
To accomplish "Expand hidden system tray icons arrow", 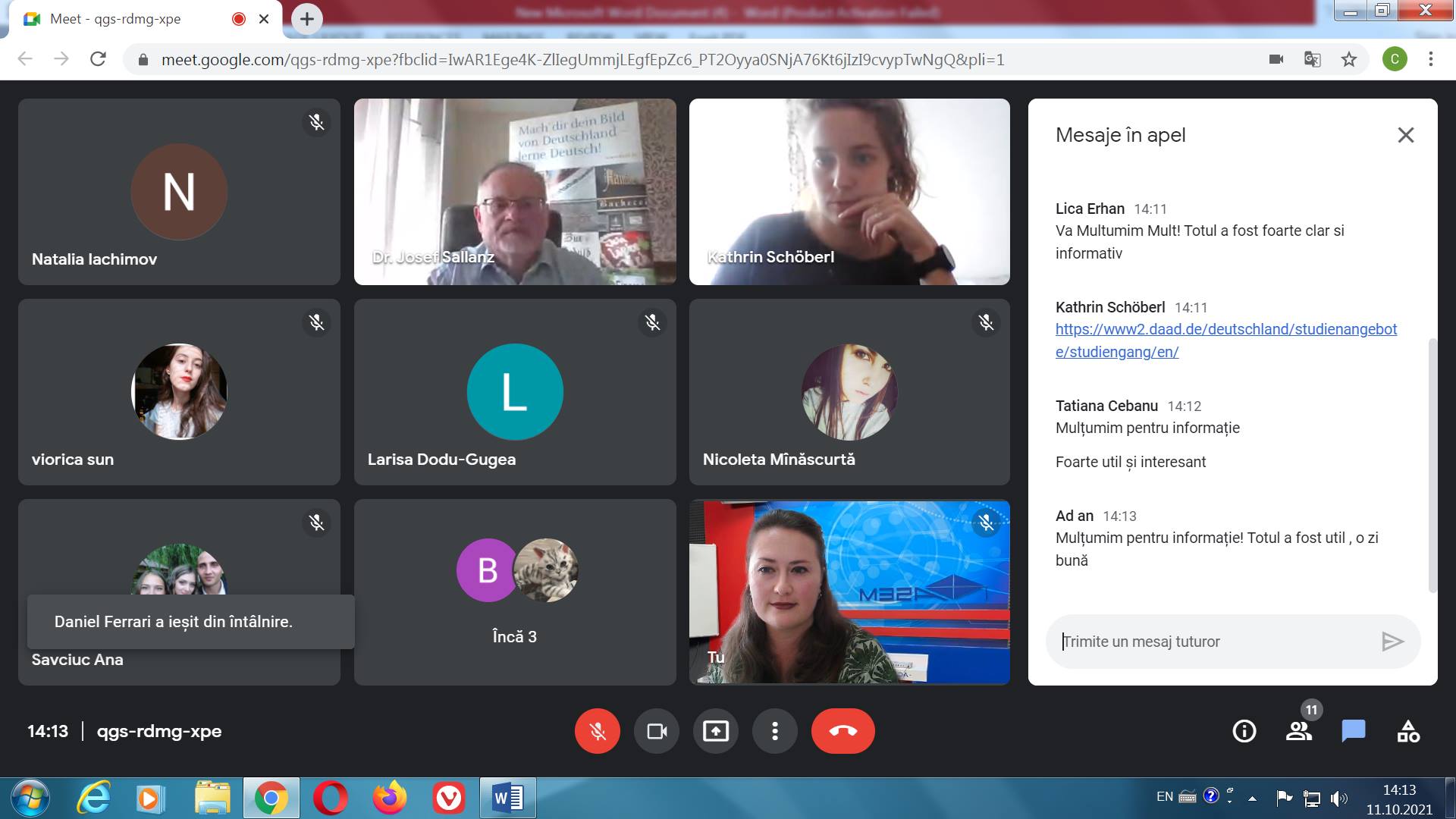I will click(1253, 798).
